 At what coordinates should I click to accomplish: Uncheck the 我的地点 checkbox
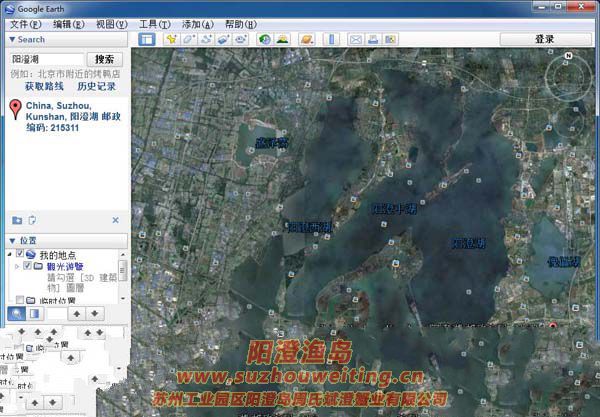click(x=20, y=255)
